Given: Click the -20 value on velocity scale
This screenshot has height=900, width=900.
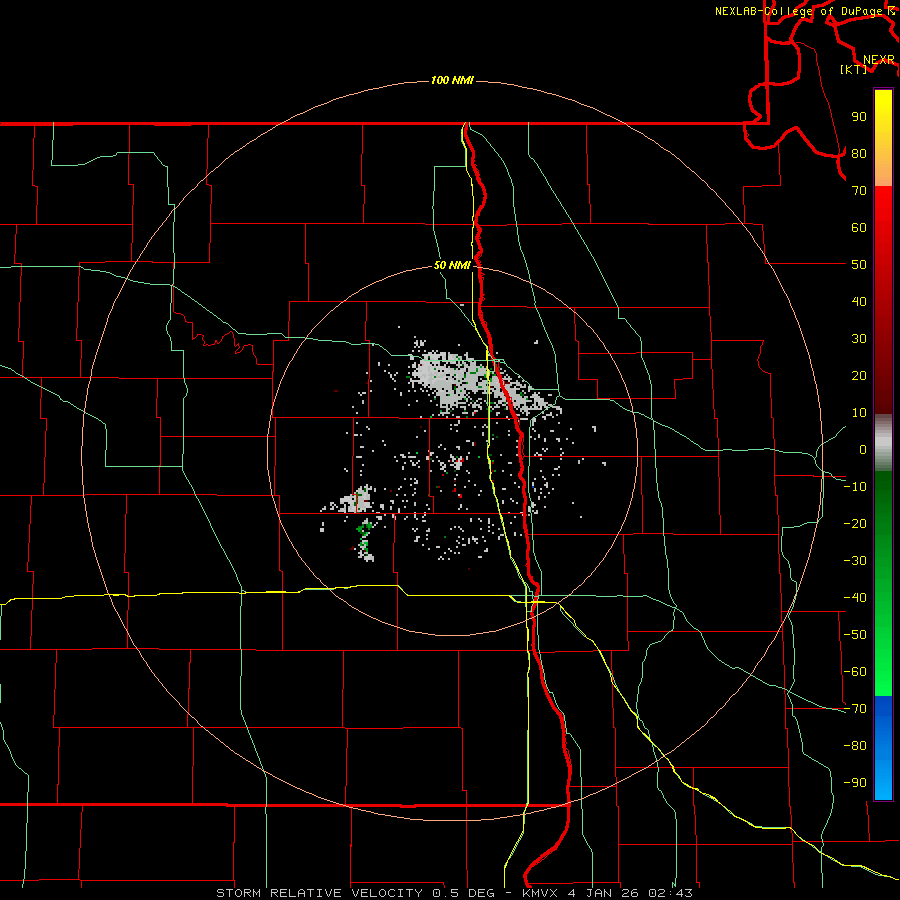Looking at the screenshot, I should tap(855, 524).
